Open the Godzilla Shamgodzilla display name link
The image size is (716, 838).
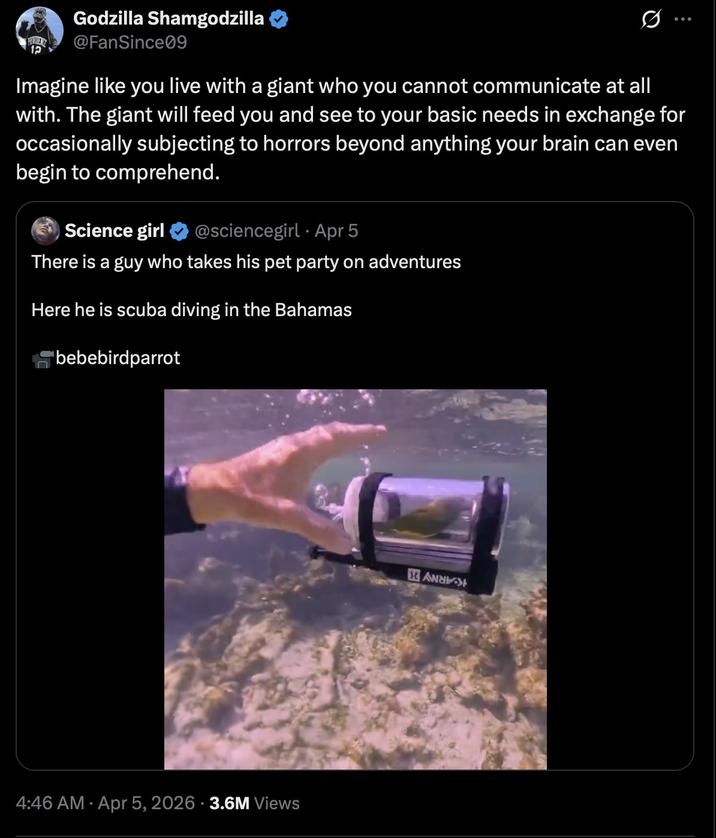click(x=168, y=18)
